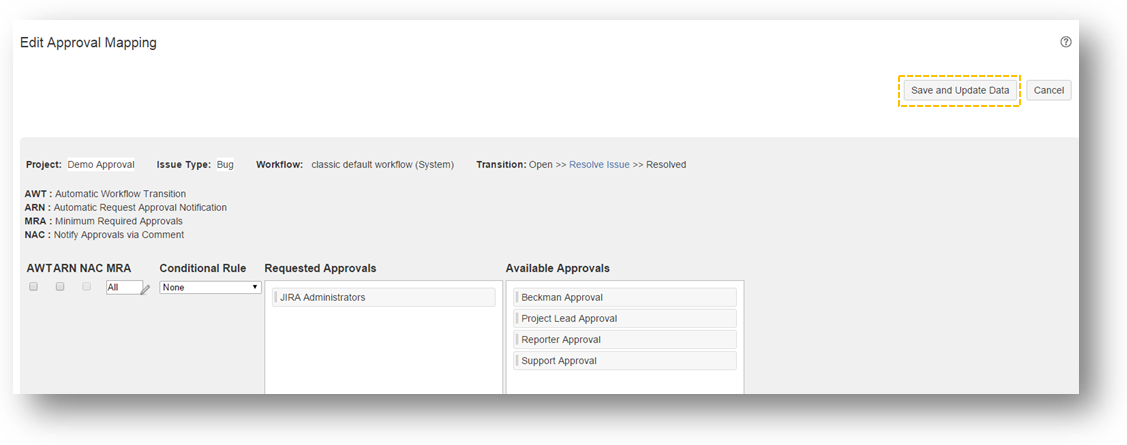Pick Project Lead Approval item
Viewport: 1127px width, 445px height.
click(x=625, y=318)
